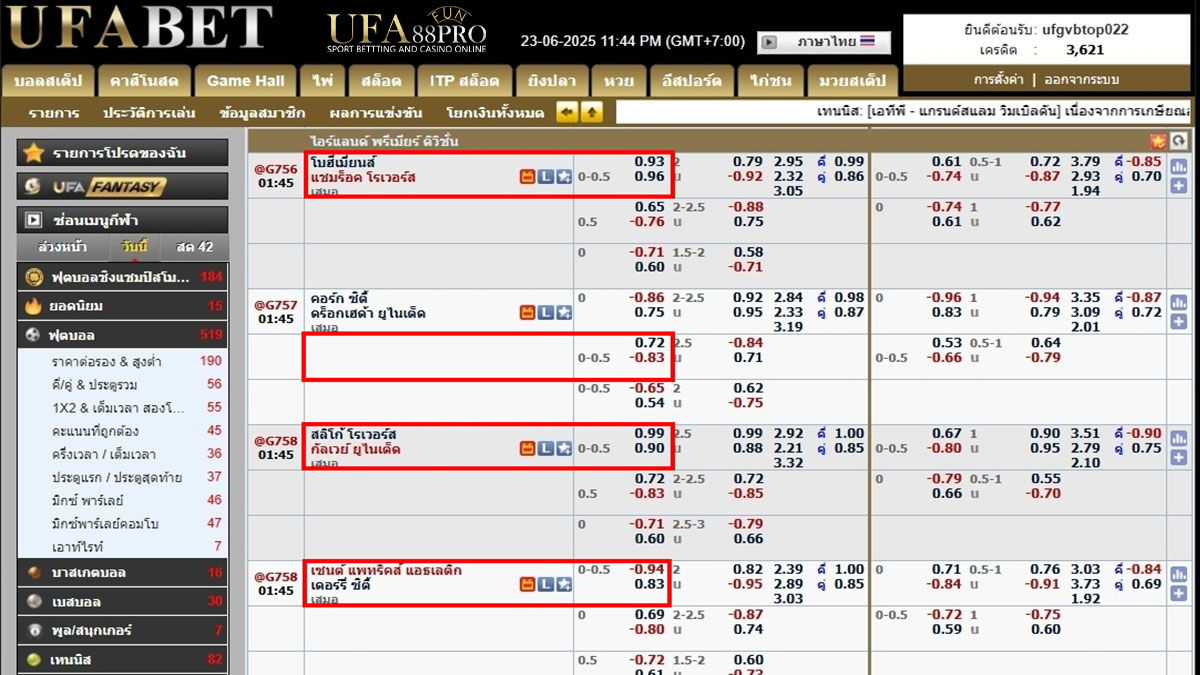Open live TV icon for เดอร์รี่ ซิตี้ match

pyautogui.click(x=527, y=584)
